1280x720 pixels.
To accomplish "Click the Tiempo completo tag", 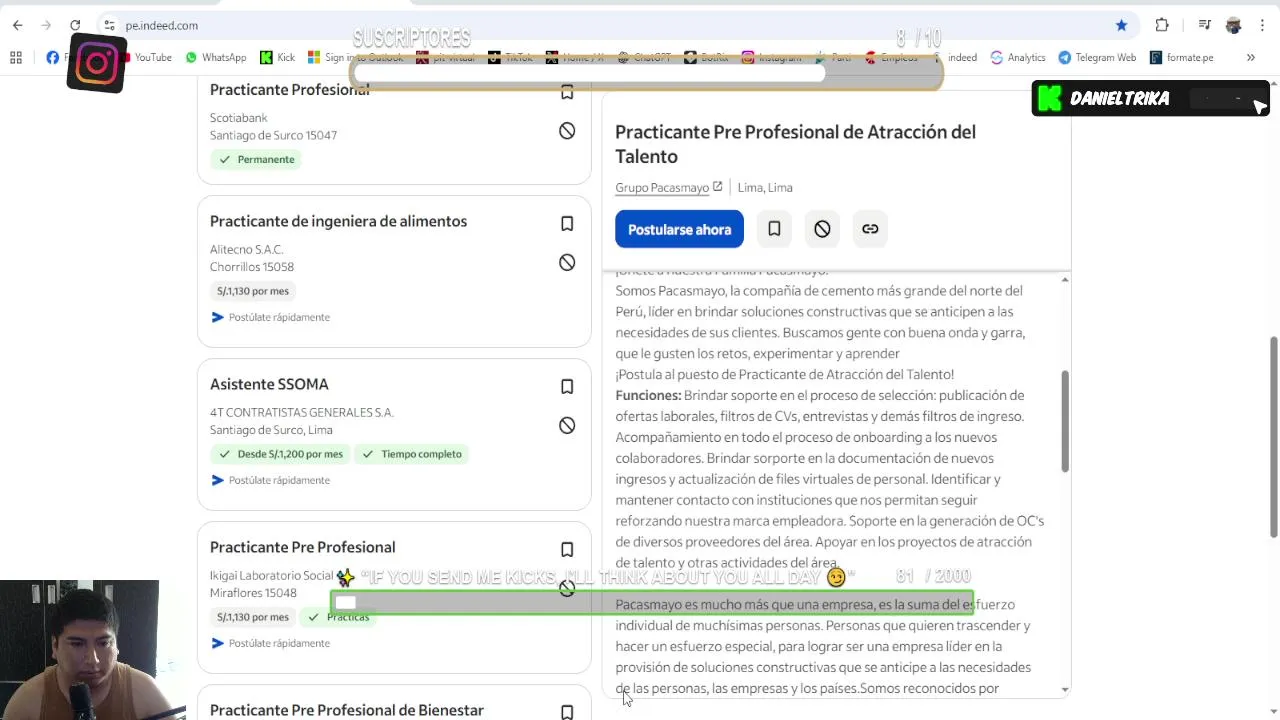I will [x=411, y=454].
